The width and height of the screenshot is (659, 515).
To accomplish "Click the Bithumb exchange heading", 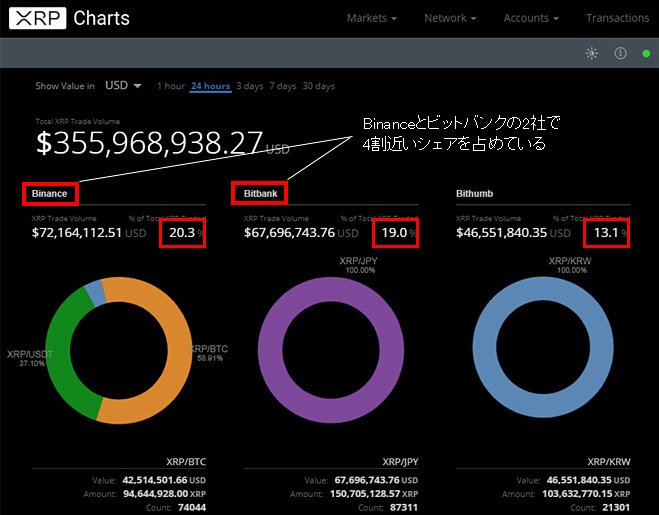I will pyautogui.click(x=474, y=194).
